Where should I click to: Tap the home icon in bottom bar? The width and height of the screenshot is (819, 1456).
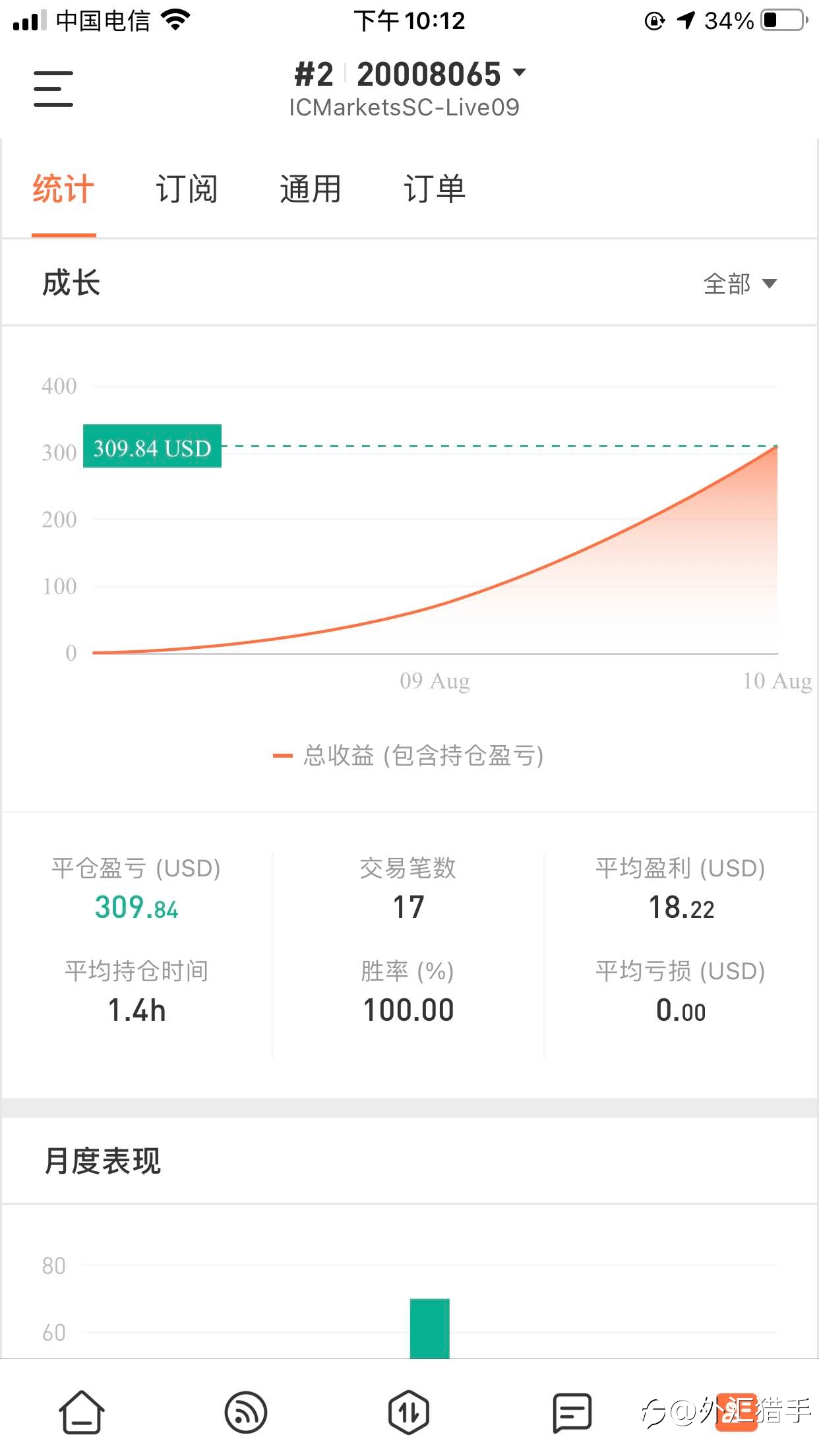[82, 1412]
